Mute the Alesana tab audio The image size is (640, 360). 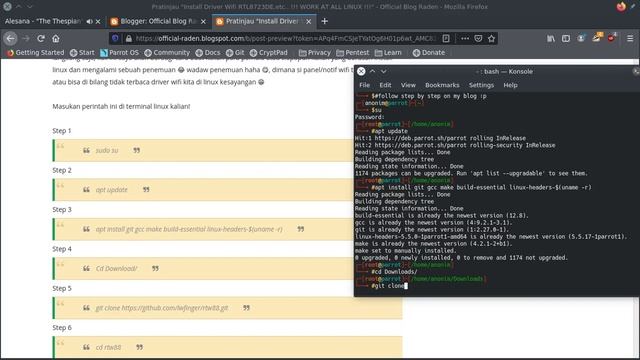[89, 22]
